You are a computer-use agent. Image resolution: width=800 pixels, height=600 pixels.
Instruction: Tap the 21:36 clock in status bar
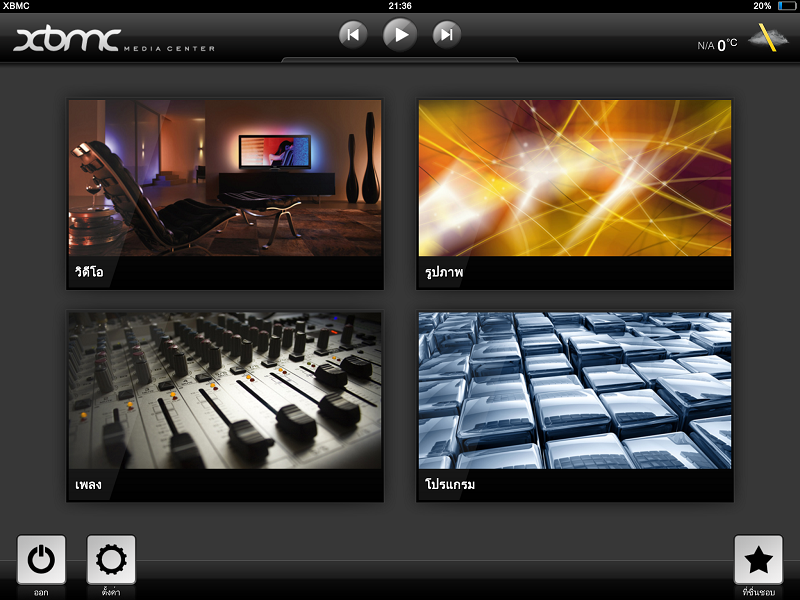pyautogui.click(x=400, y=6)
